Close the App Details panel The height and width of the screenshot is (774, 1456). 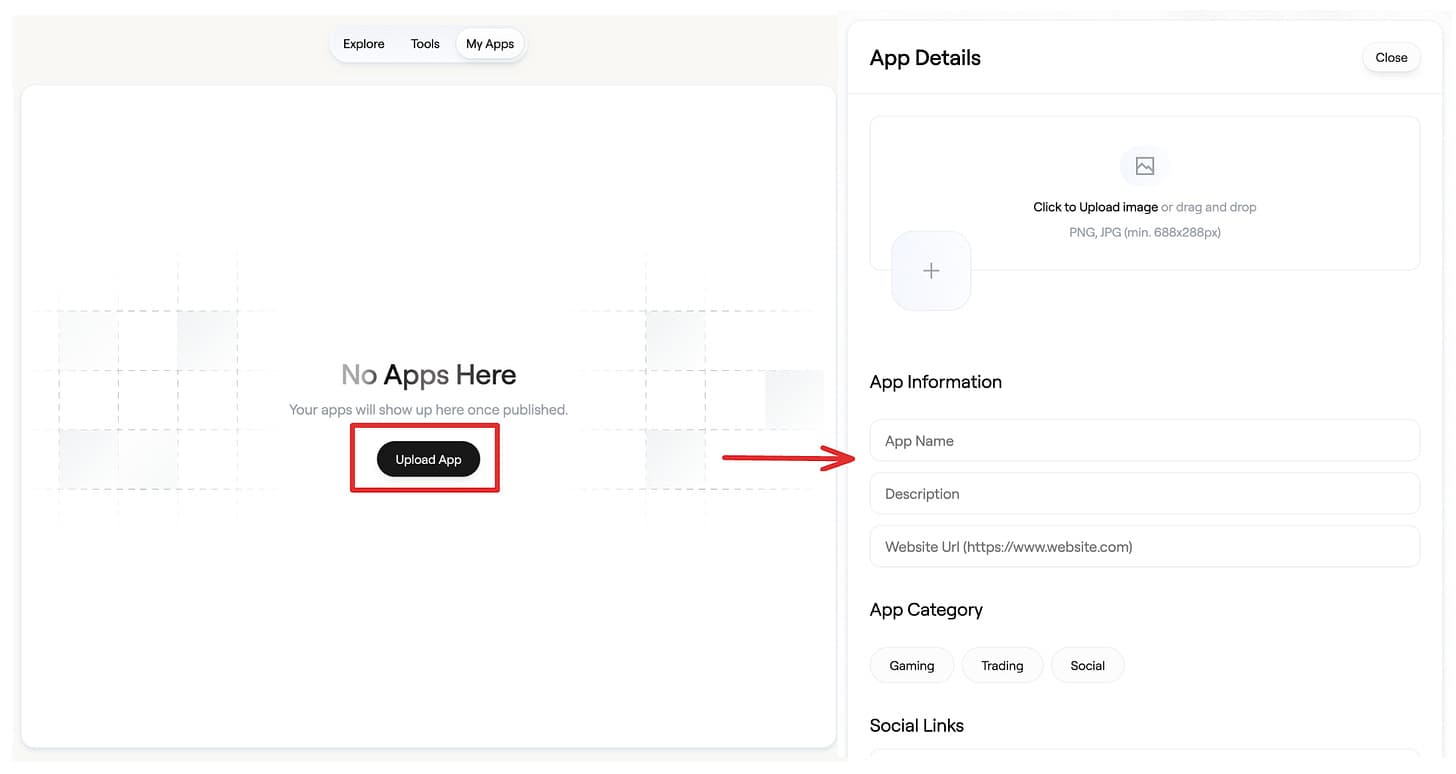(x=1391, y=57)
